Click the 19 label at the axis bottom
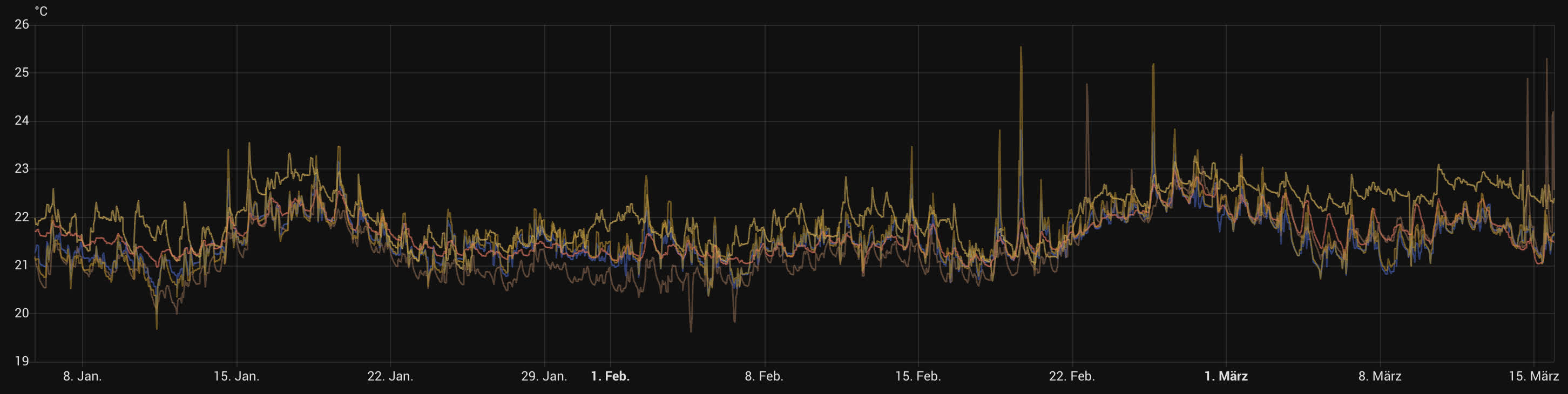 tap(22, 361)
